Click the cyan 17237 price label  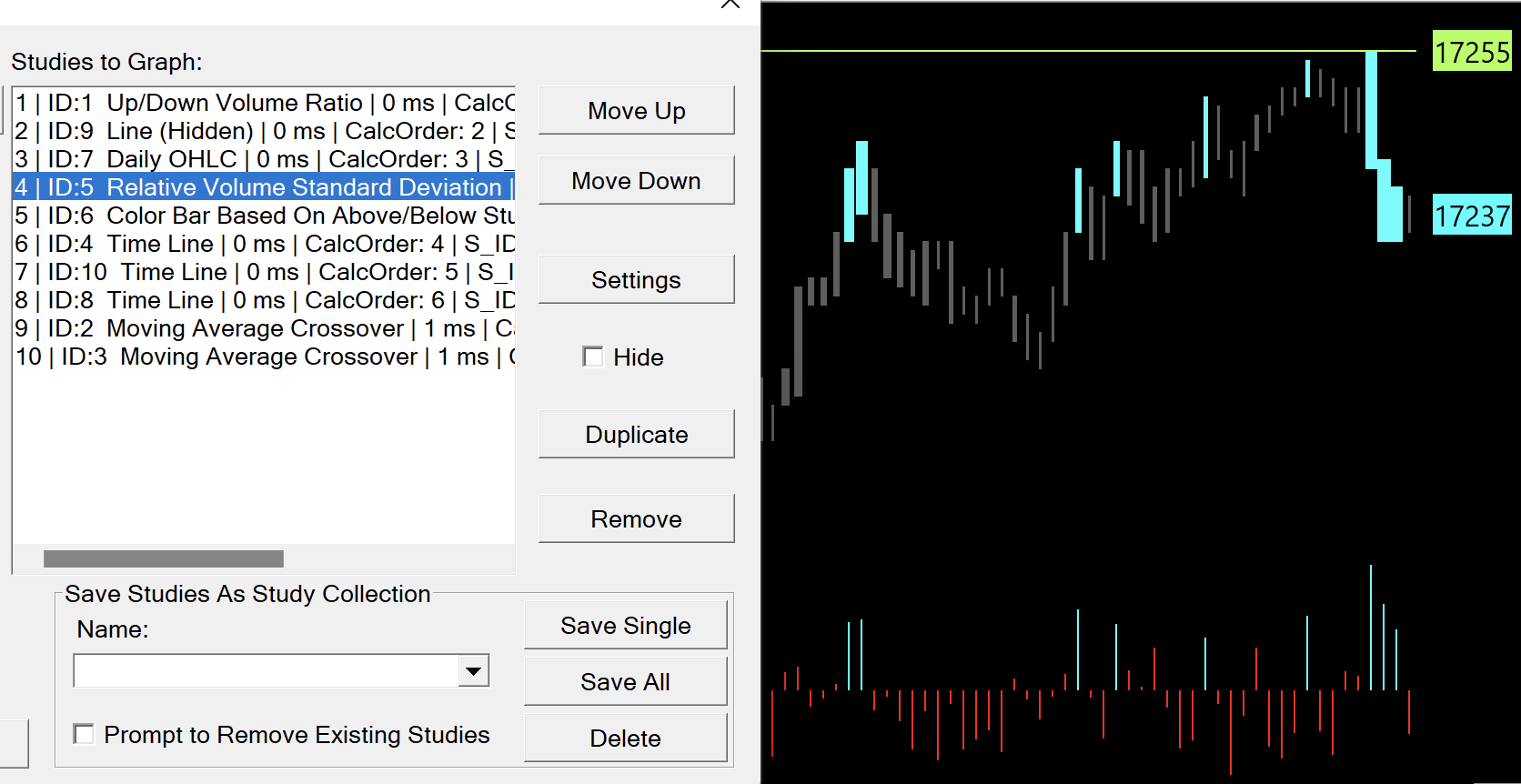click(1472, 216)
